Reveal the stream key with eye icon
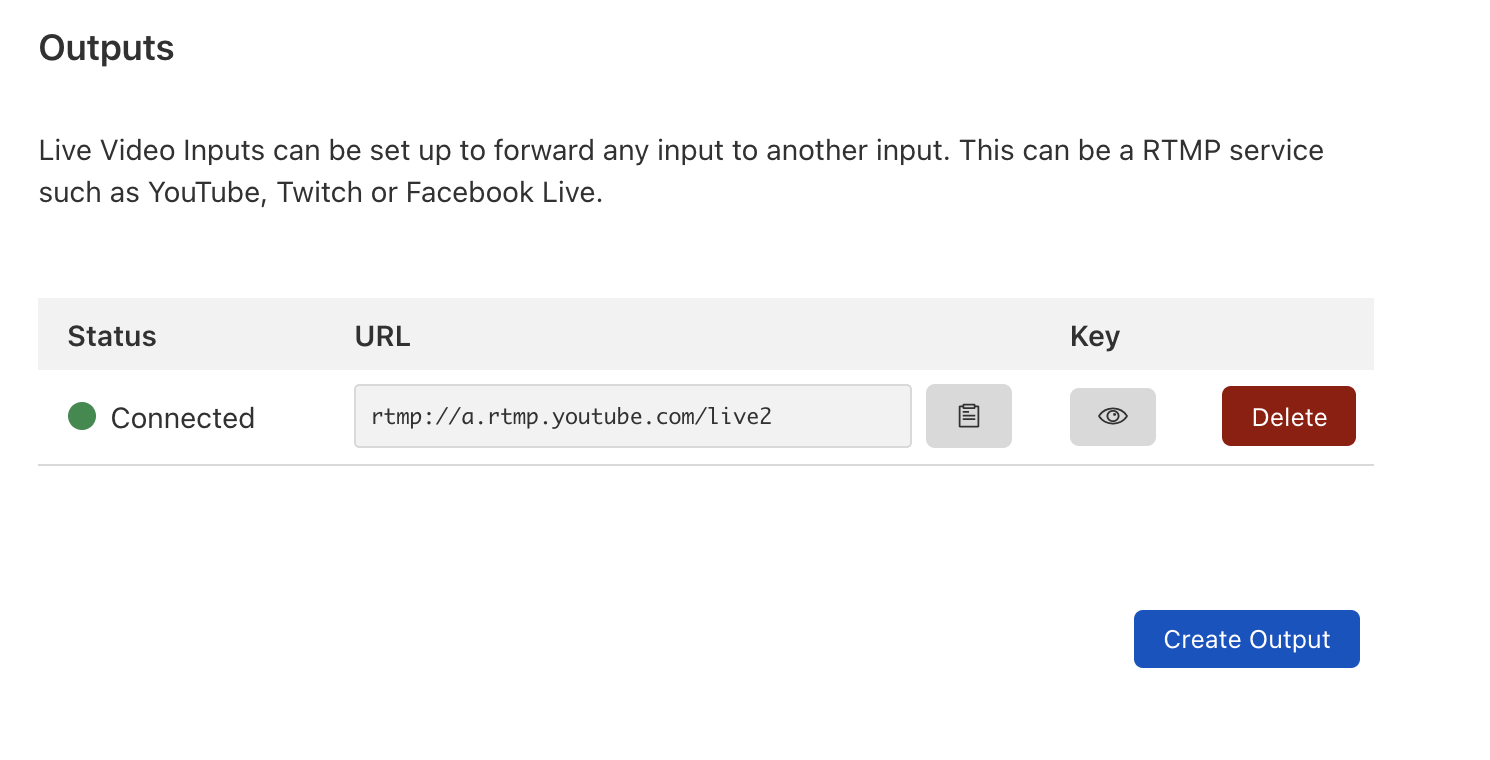Screen dimensions: 1490x760 (1112, 416)
